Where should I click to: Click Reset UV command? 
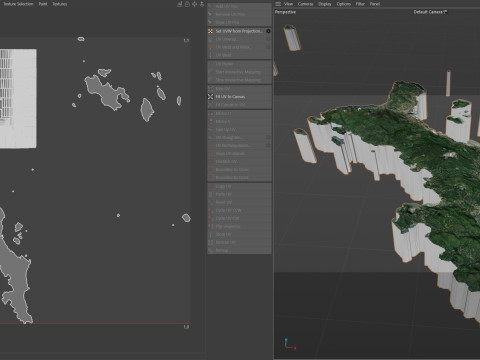(x=239, y=202)
